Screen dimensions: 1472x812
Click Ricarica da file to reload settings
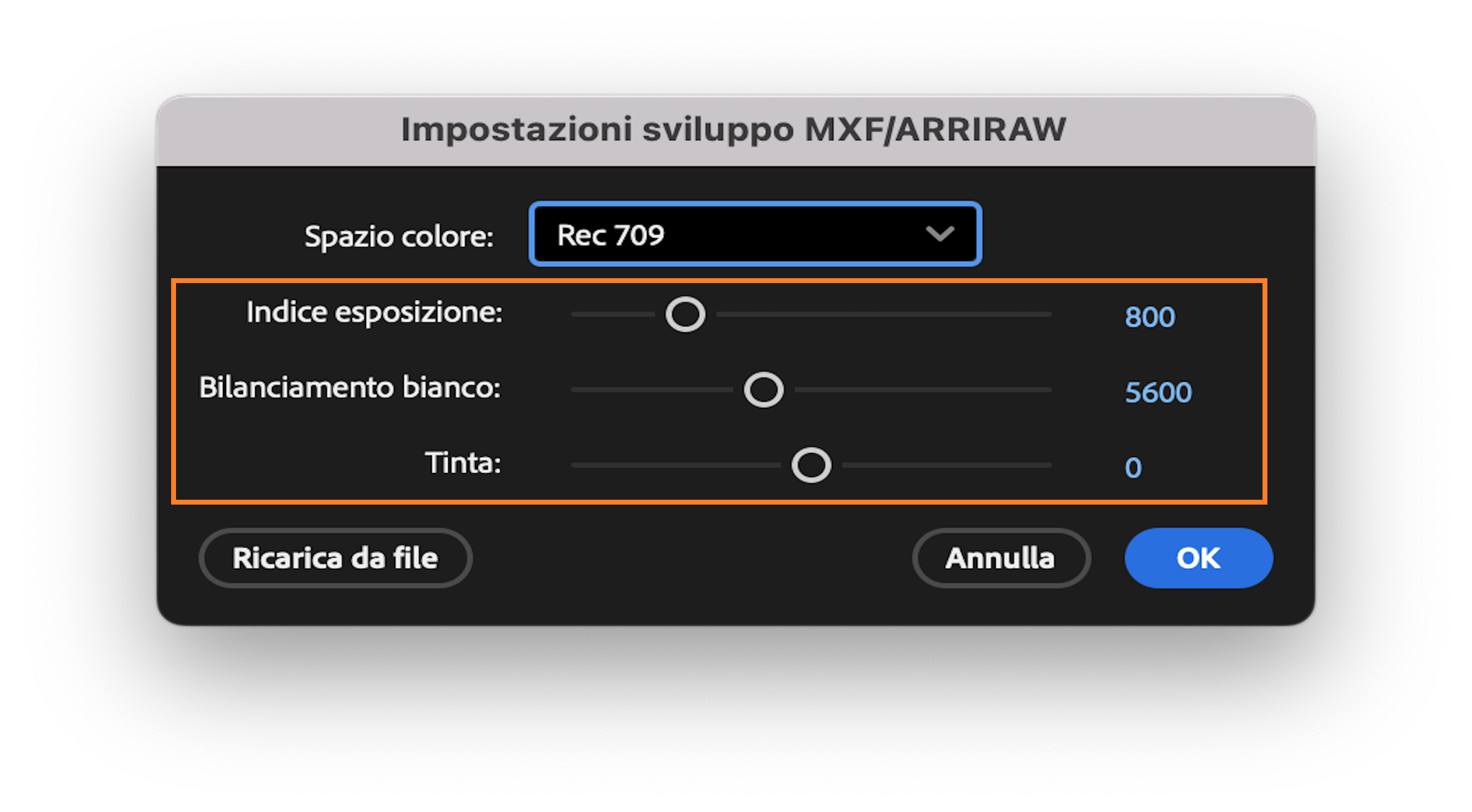tap(335, 558)
